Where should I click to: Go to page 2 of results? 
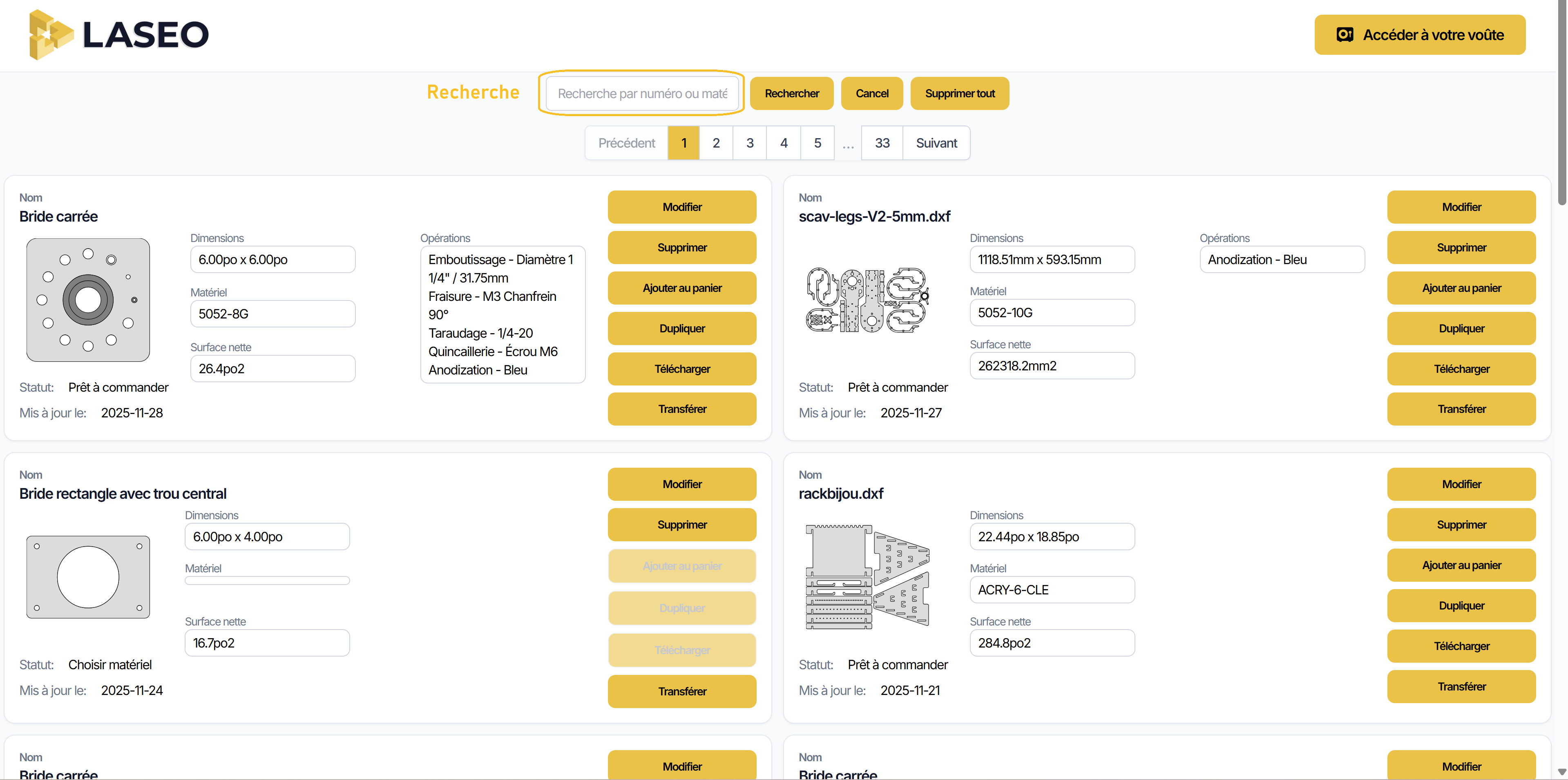716,143
